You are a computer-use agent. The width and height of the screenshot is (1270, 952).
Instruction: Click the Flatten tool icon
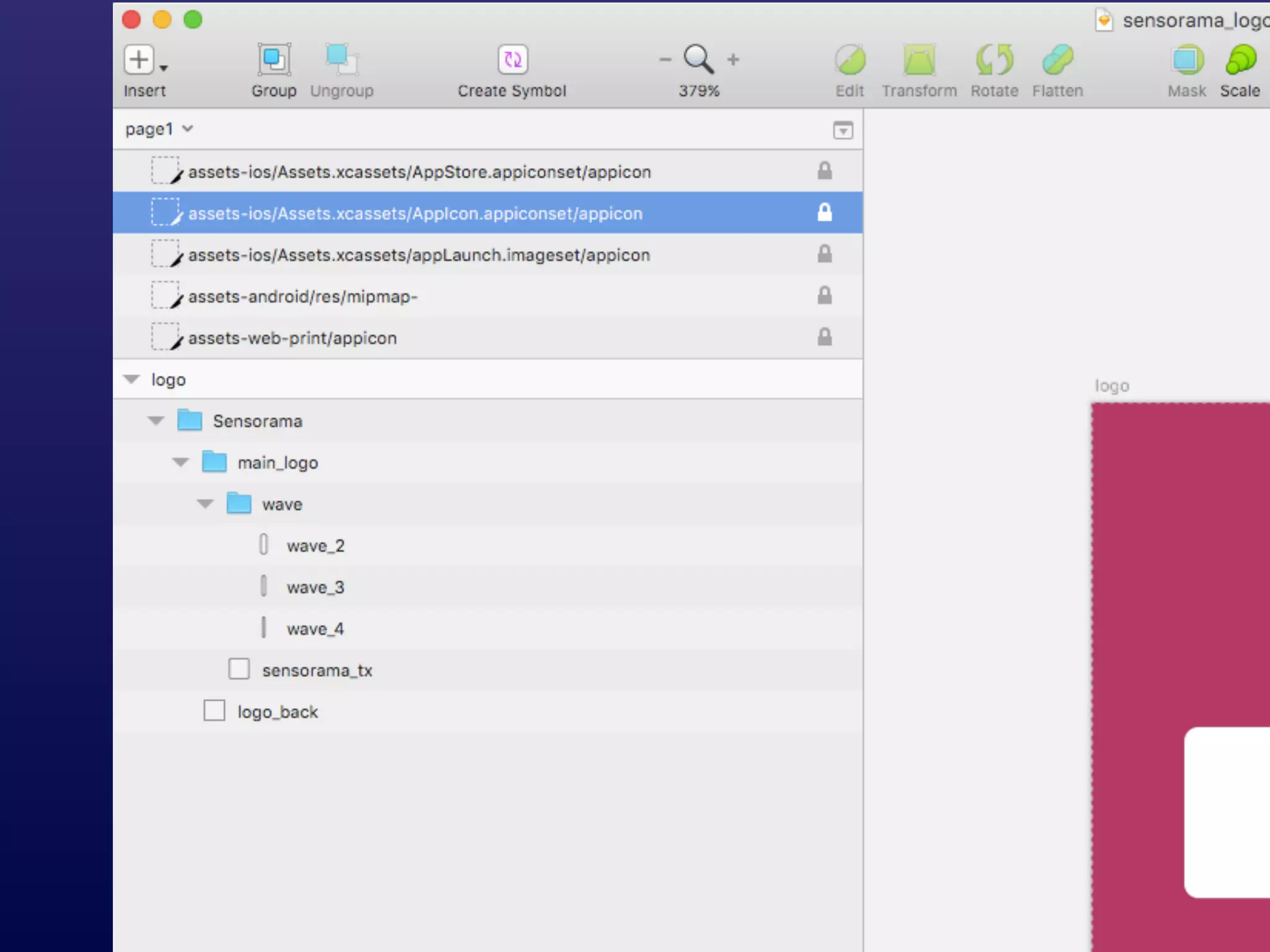[1057, 60]
